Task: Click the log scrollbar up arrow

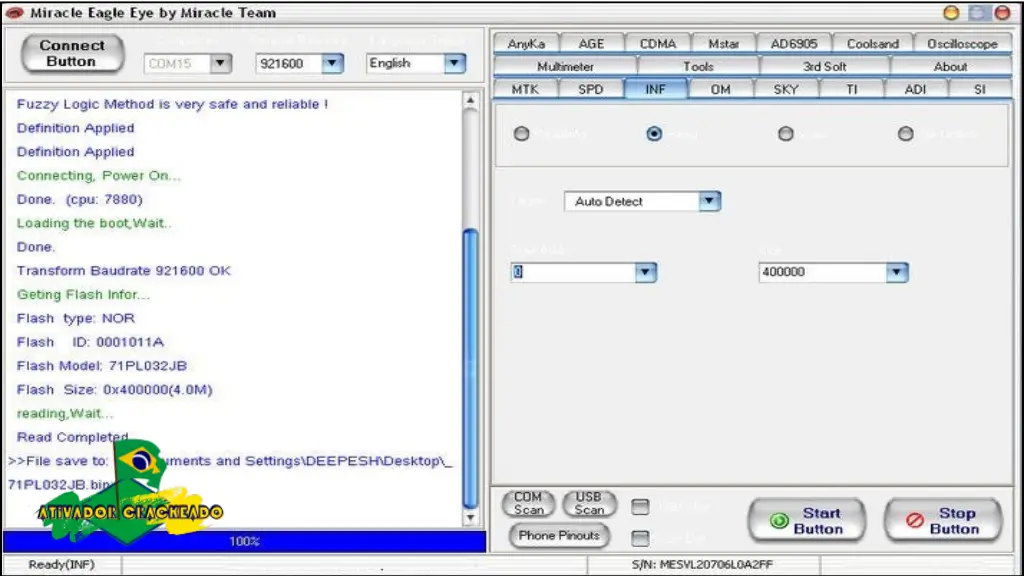Action: [x=470, y=101]
